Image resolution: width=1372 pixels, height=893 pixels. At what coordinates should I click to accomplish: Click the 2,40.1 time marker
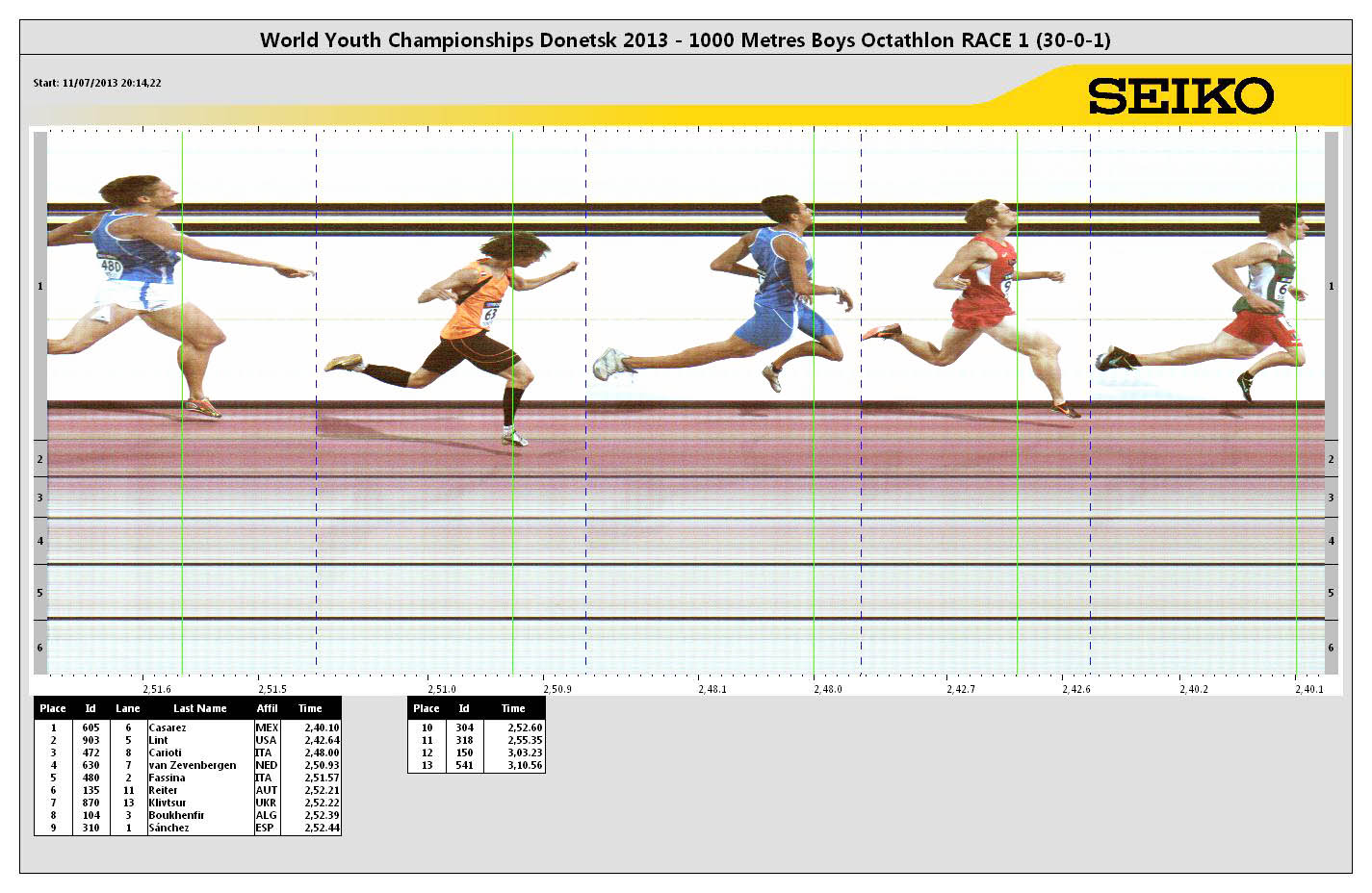(1308, 689)
